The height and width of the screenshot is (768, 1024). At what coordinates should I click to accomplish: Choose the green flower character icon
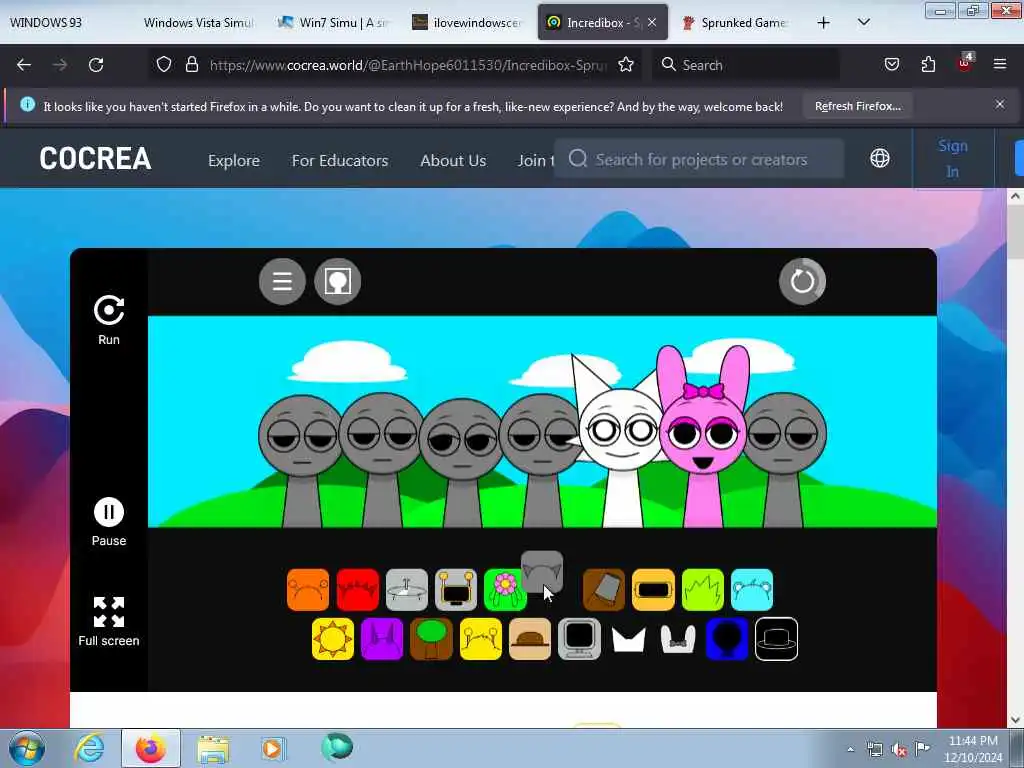[x=504, y=590]
